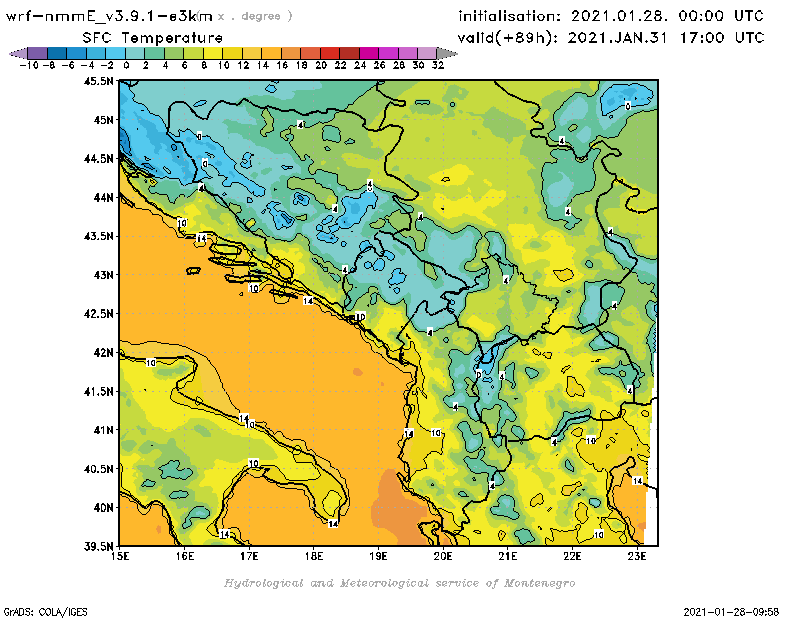Pick the green legend swatch between 4 and 6
800x618 pixels.
(173, 53)
